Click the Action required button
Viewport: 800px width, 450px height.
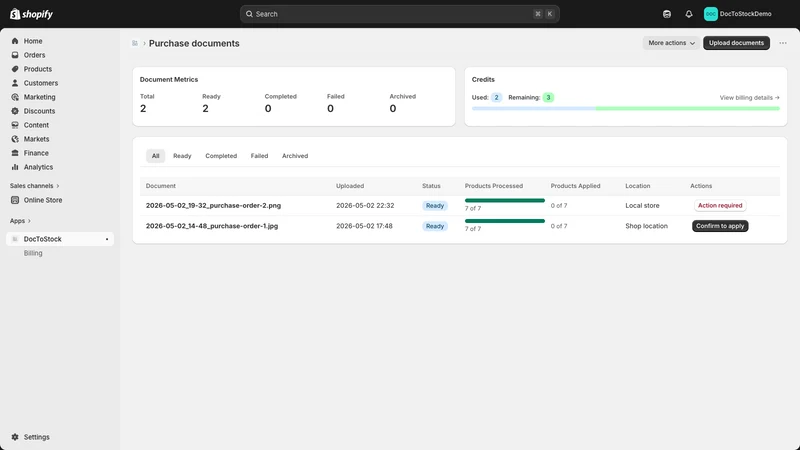coord(720,205)
